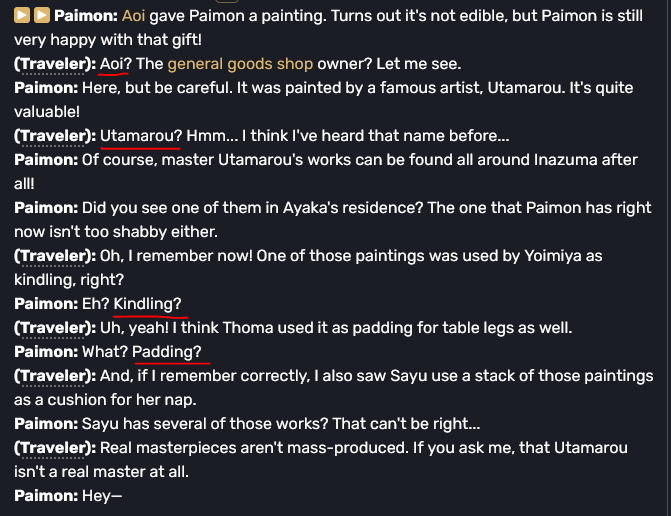Click Traveler label before 'Utamarou? Hmm'
The height and width of the screenshot is (516, 671).
click(x=55, y=136)
